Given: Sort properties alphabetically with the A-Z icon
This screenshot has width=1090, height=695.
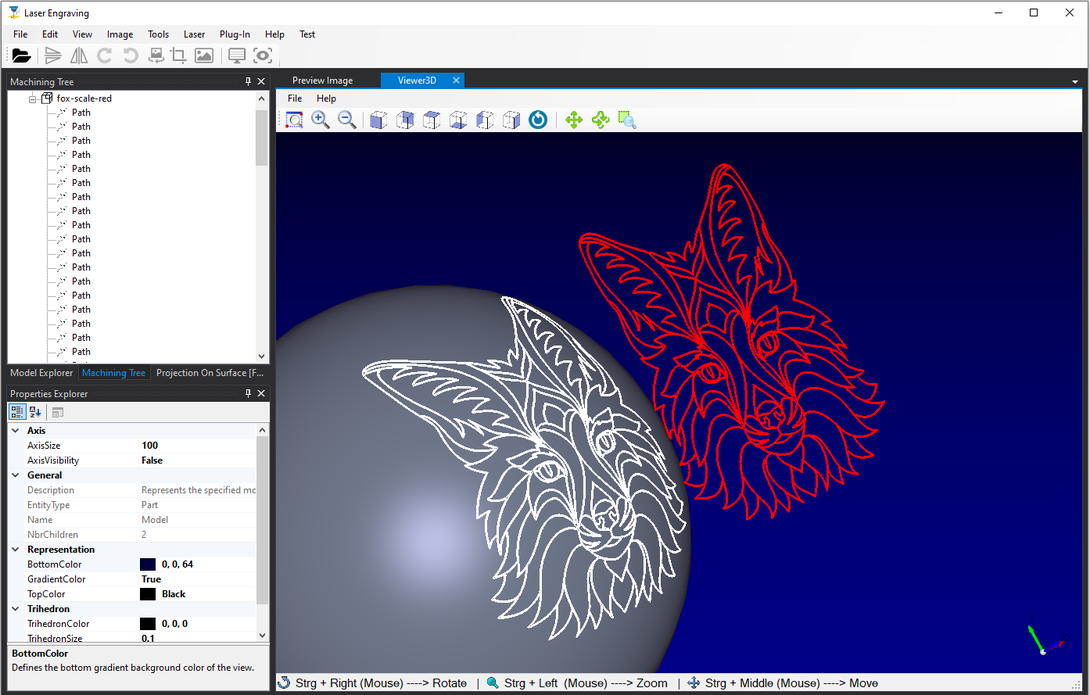Looking at the screenshot, I should 35,412.
